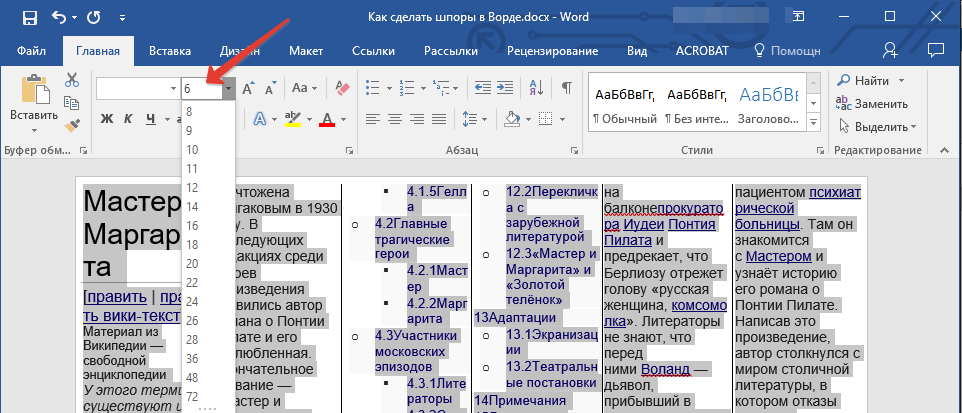Expand the styles gallery More button
The height and width of the screenshot is (413, 962).
814,123
